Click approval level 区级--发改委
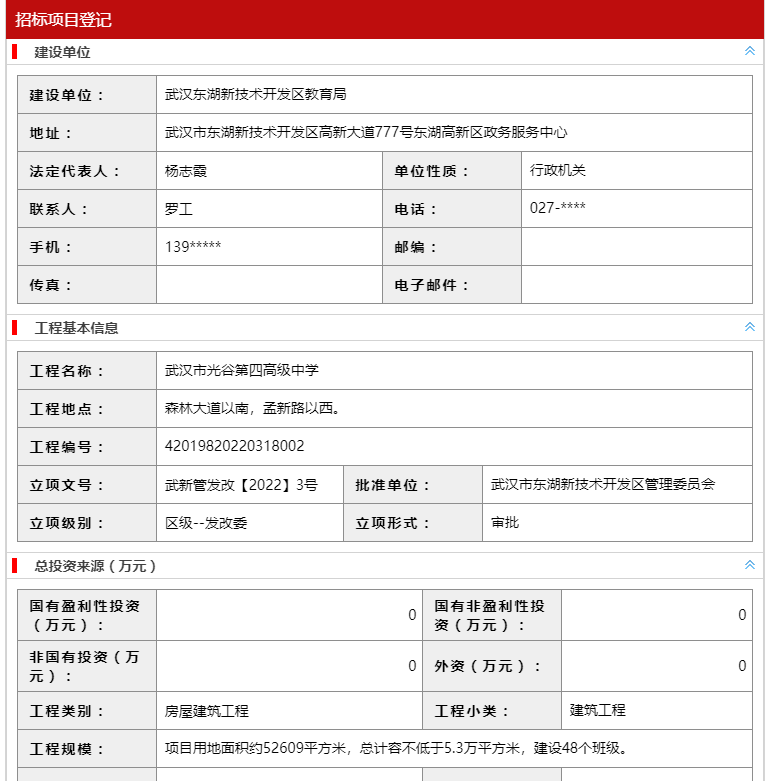 pyautogui.click(x=206, y=522)
